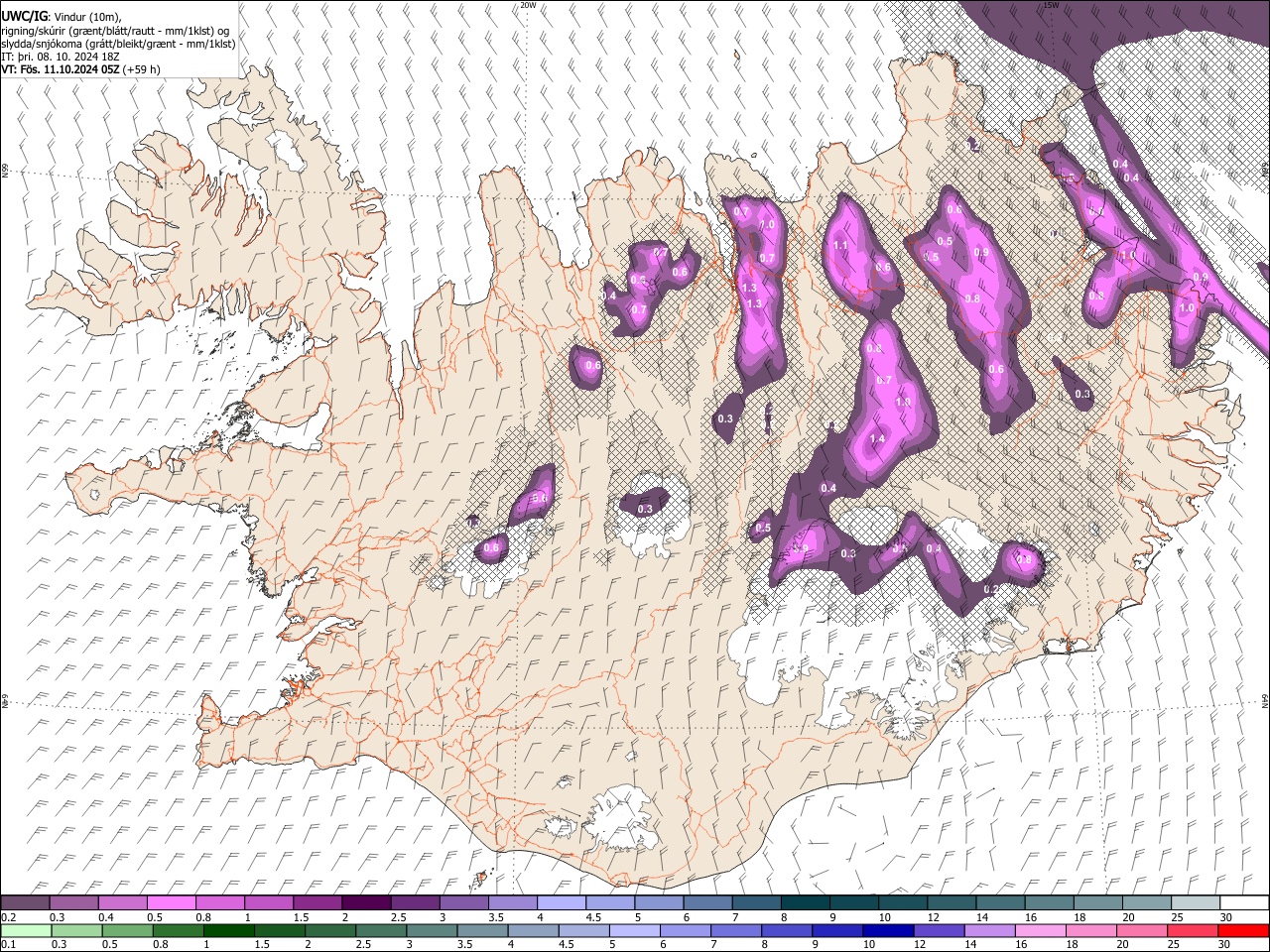Select the 0.3–0.5 green rain legend swatch
The image size is (1270, 952).
[x=77, y=930]
